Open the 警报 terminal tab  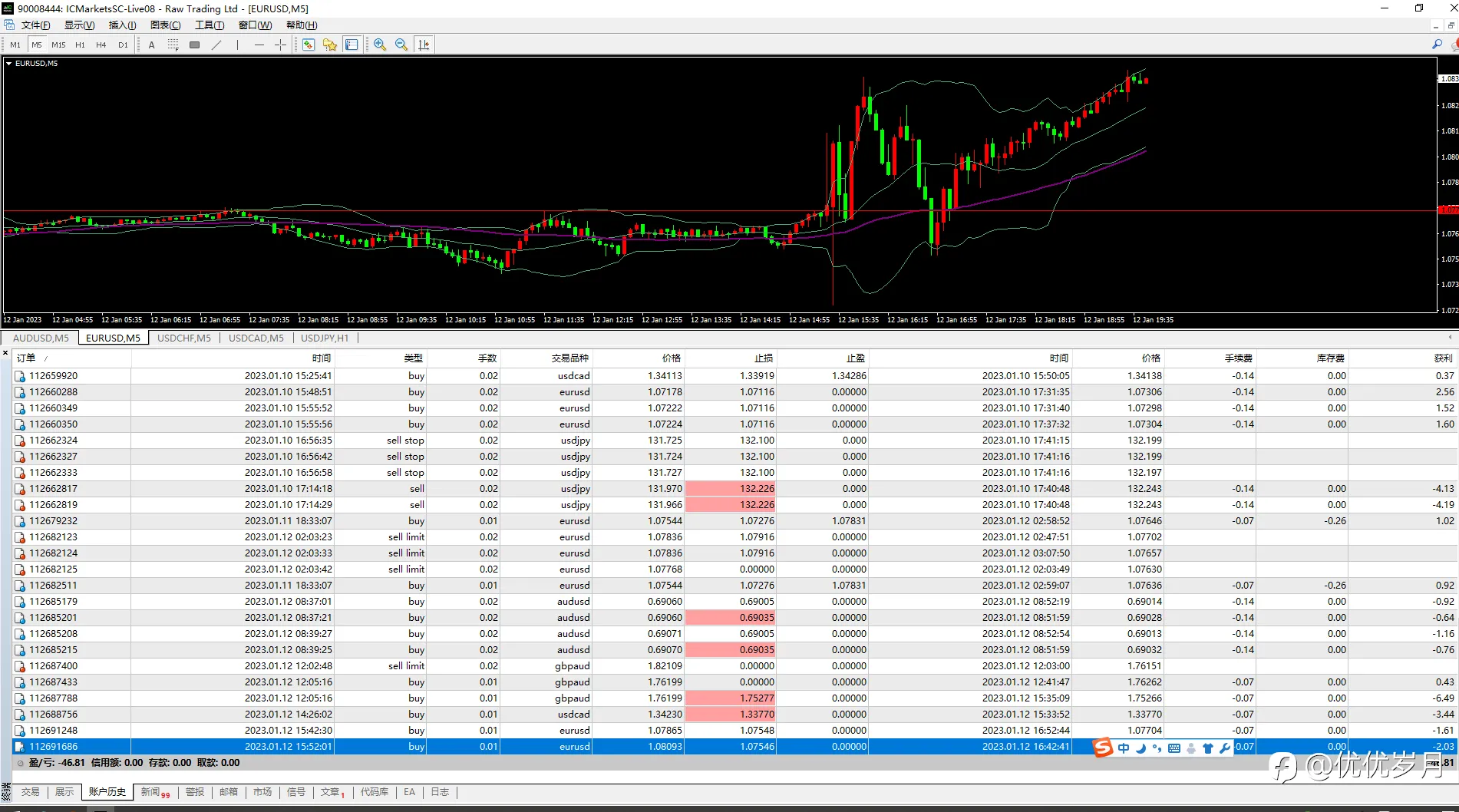click(x=195, y=792)
